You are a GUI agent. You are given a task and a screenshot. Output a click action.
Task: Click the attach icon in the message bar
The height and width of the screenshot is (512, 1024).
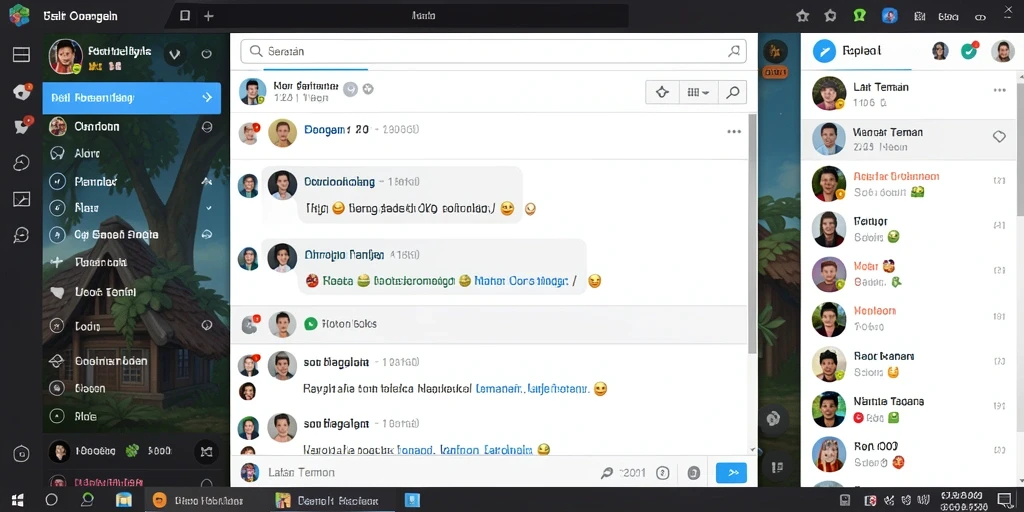pyautogui.click(x=607, y=472)
